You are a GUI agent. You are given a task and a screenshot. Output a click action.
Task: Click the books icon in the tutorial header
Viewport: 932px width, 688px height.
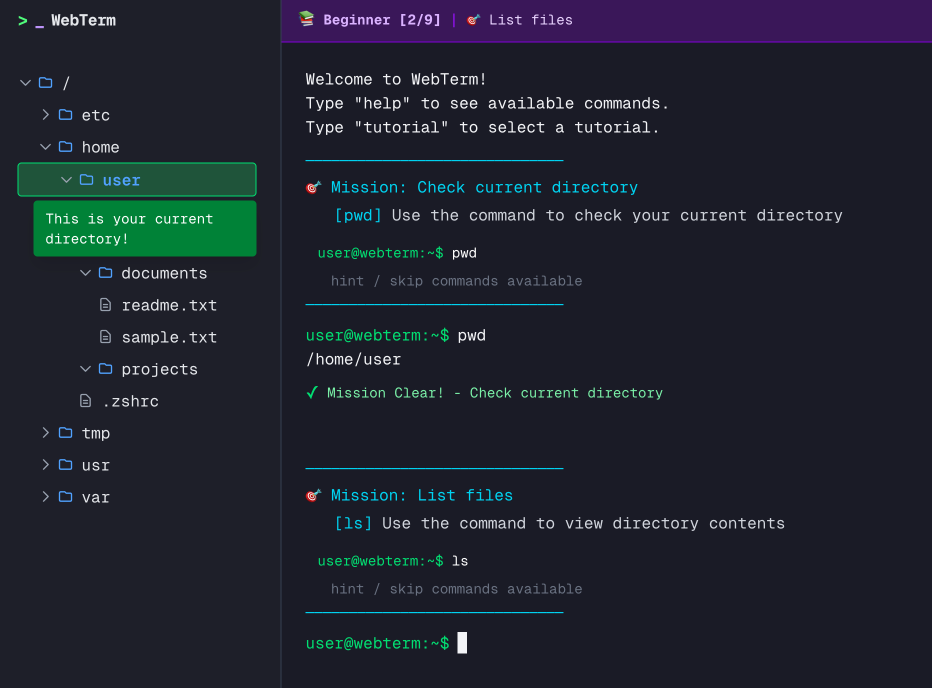pos(306,19)
